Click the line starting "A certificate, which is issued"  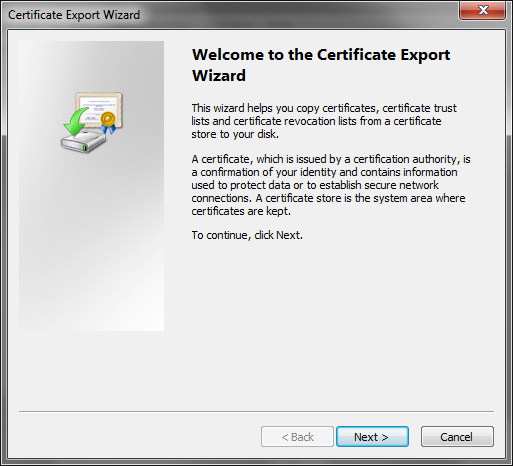[x=331, y=159]
